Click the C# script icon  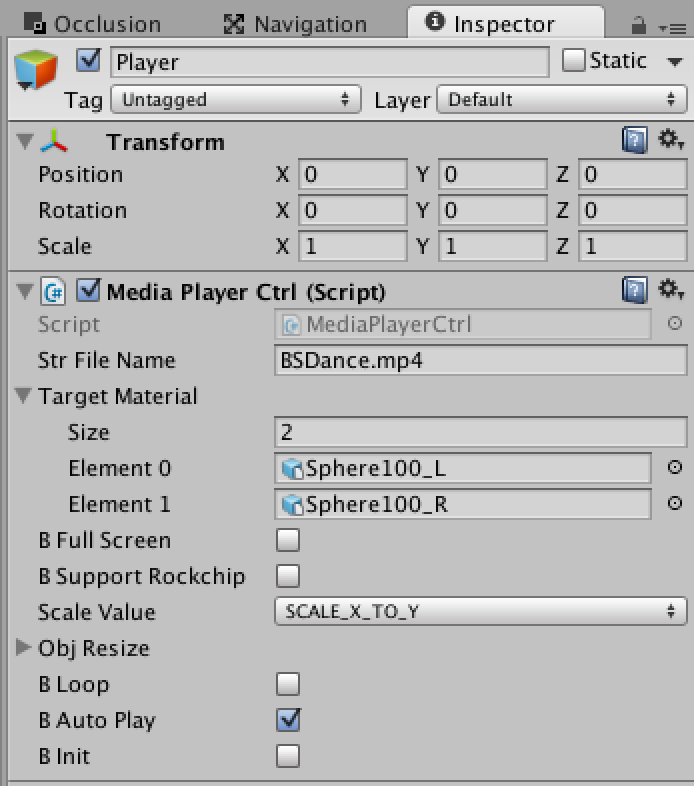(53, 291)
